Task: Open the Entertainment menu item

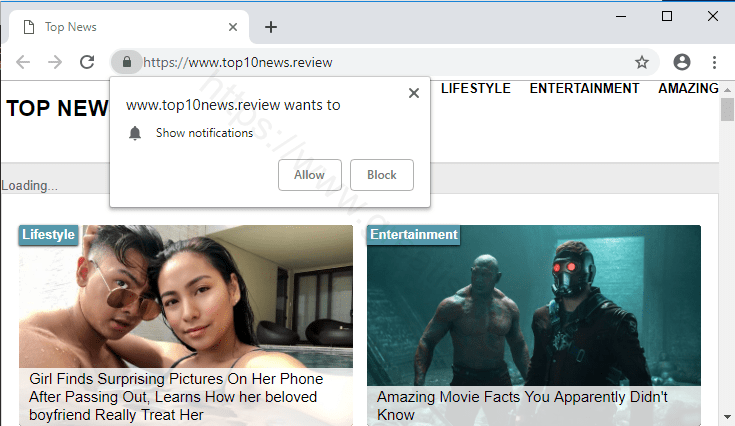Action: [x=584, y=88]
